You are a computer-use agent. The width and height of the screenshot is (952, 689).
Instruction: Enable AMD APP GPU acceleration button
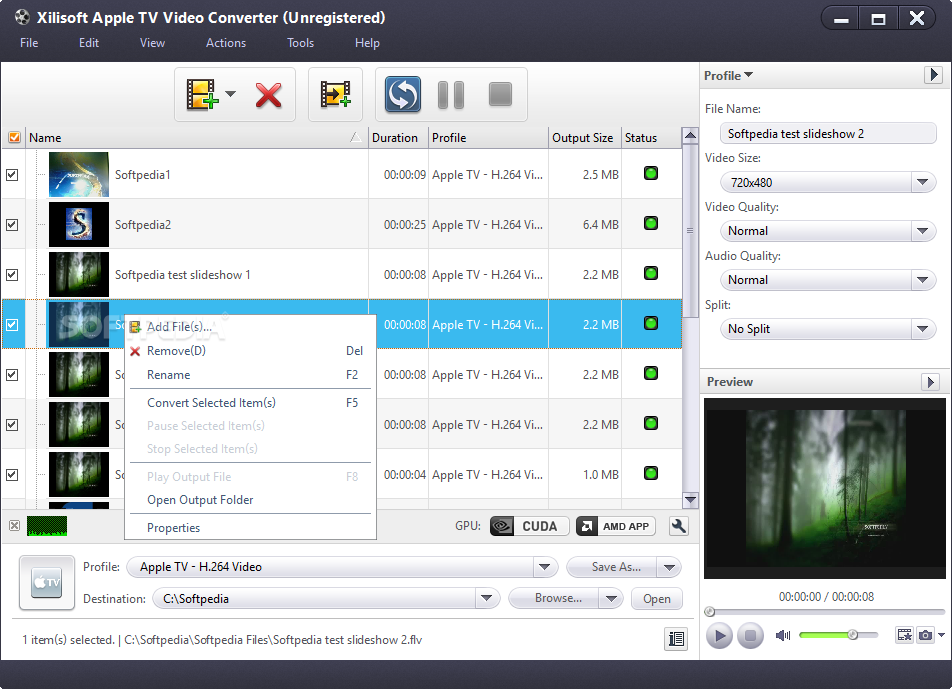coord(616,526)
